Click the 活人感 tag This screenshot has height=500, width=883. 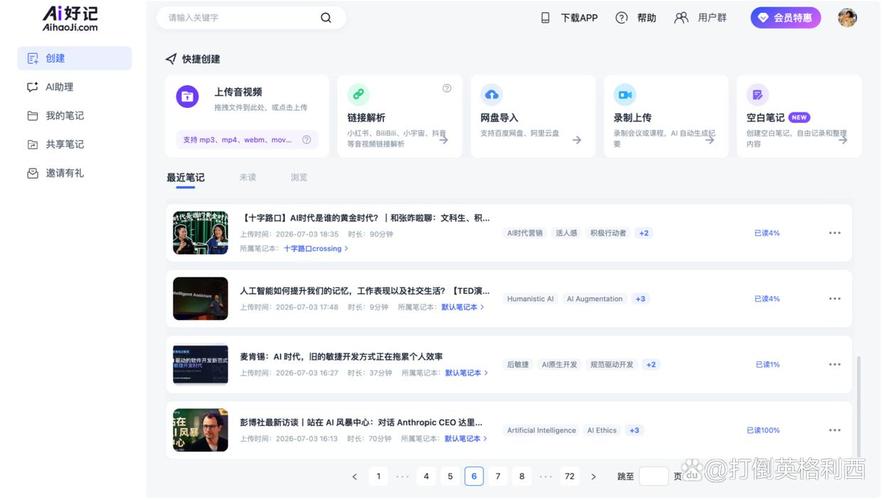(x=566, y=233)
